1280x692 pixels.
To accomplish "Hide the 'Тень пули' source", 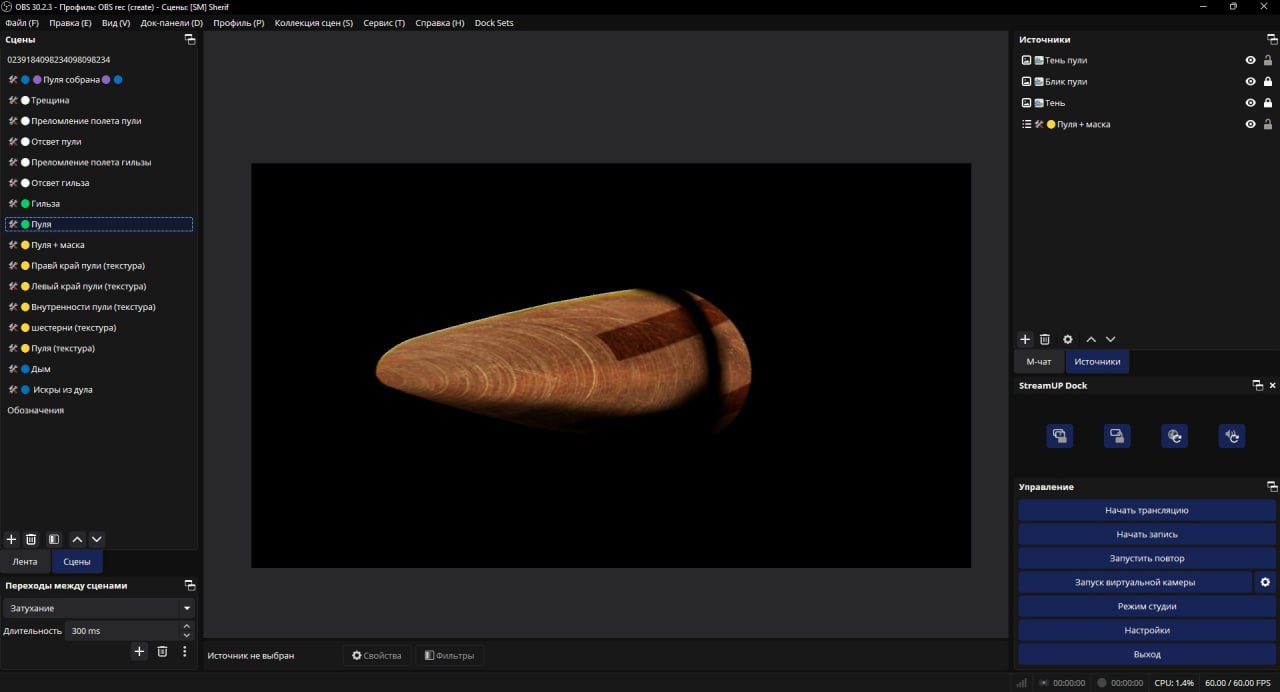I will [x=1250, y=61].
